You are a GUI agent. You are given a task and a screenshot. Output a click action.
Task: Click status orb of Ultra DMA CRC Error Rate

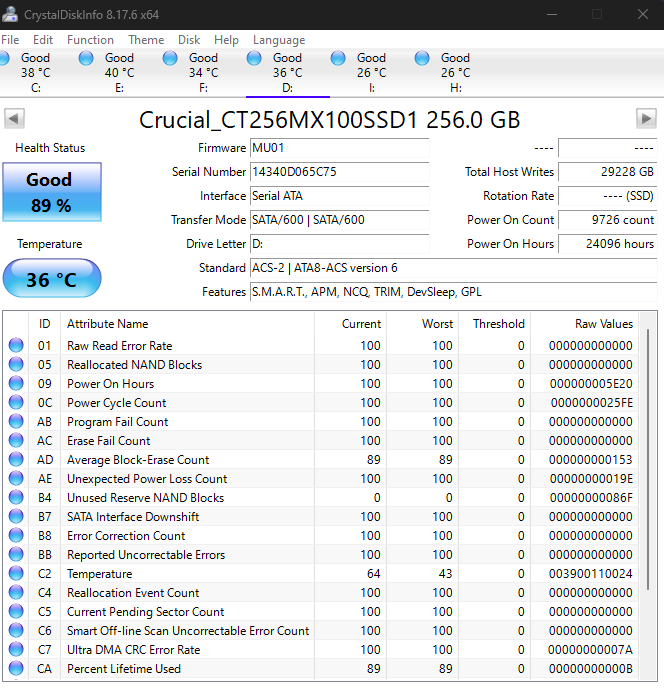tap(16, 649)
